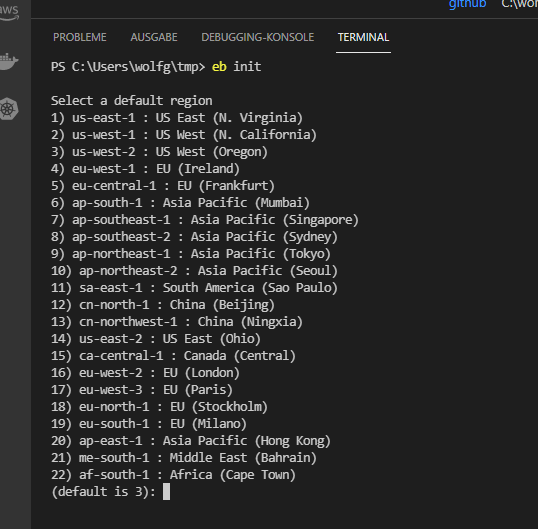Image resolution: width=538 pixels, height=529 pixels.
Task: Click the eu-south-1 Milano line
Action: (149, 424)
